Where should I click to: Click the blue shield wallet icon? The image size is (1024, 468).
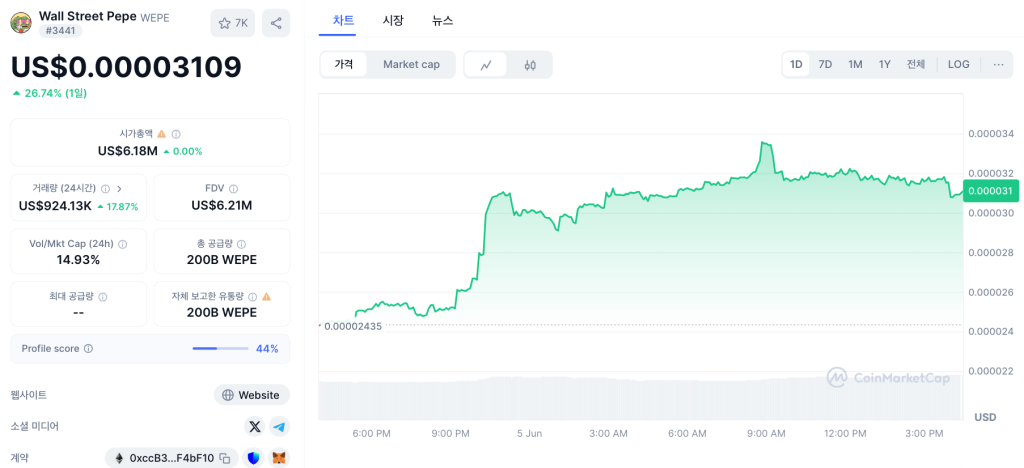click(253, 458)
